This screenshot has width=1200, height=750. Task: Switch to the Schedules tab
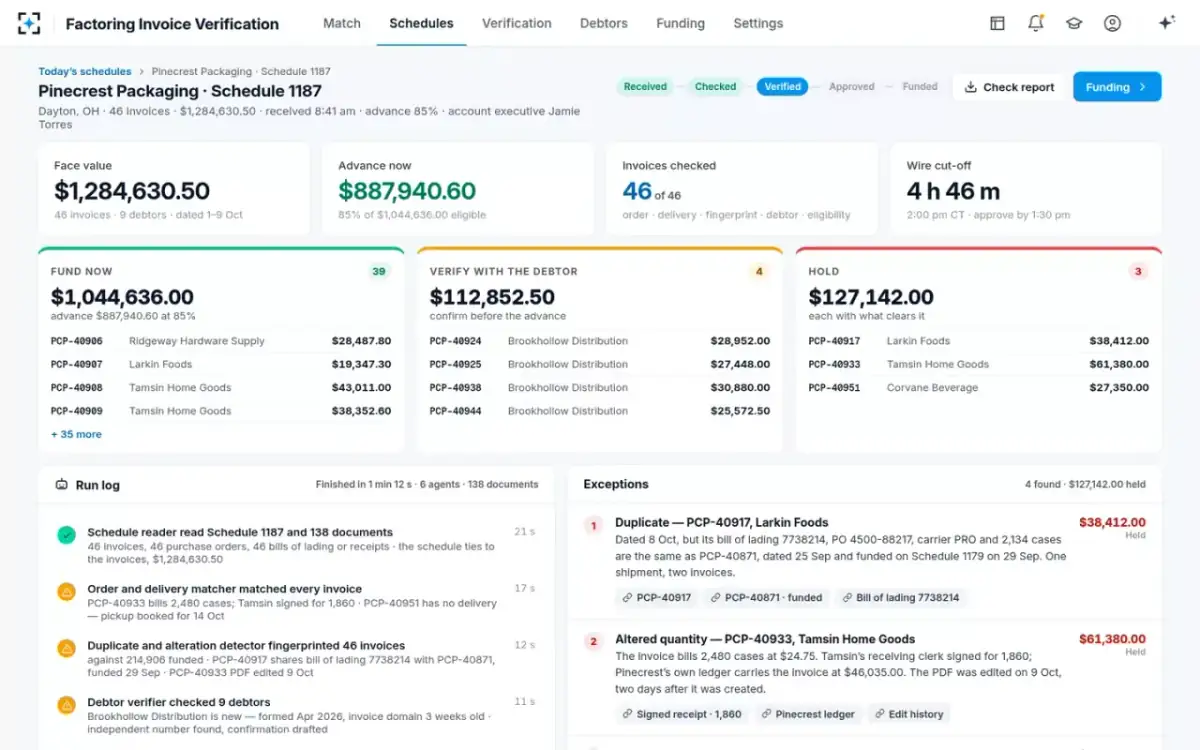[421, 23]
